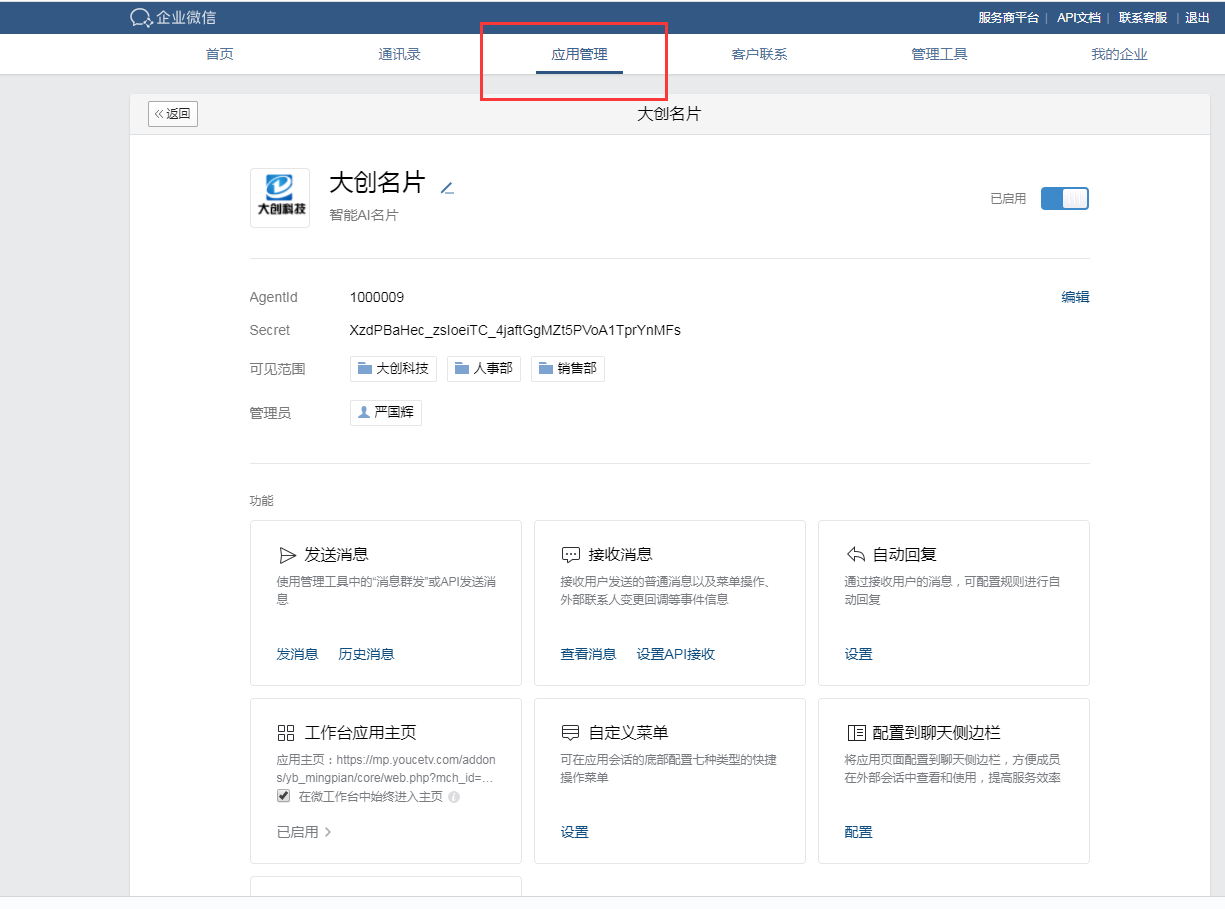
Task: Click the 自定义菜单 icon
Action: (x=571, y=733)
